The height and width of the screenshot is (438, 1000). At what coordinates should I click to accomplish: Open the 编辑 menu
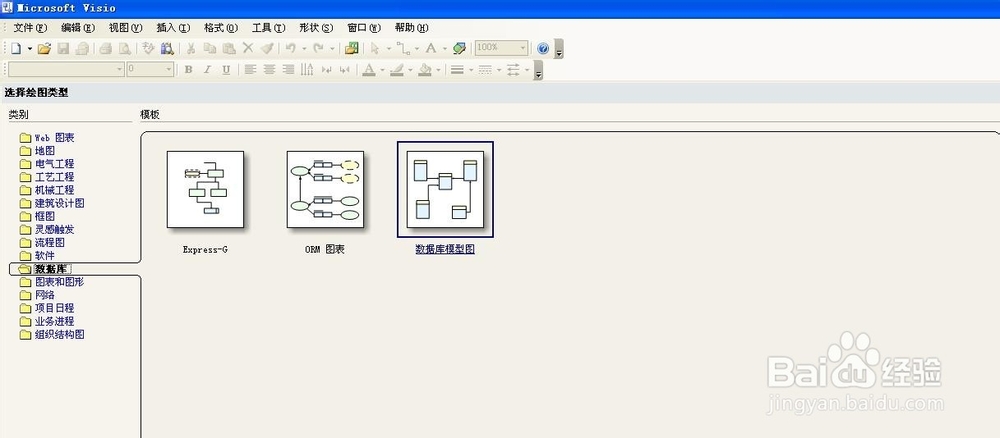(x=78, y=28)
